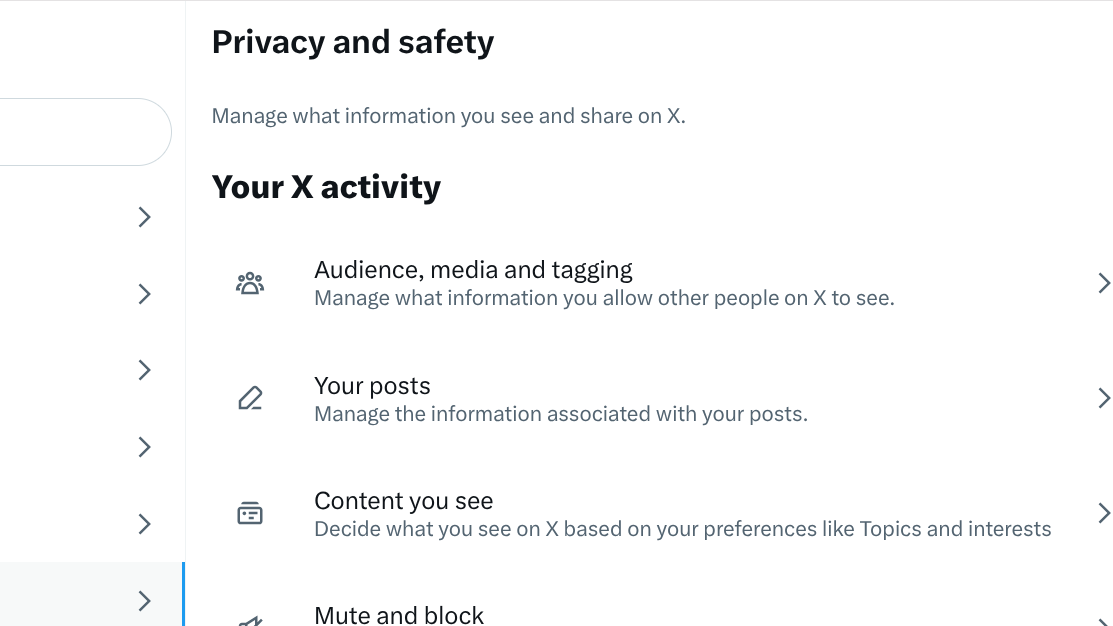Click the chevron beside Content you see

[x=1104, y=513]
